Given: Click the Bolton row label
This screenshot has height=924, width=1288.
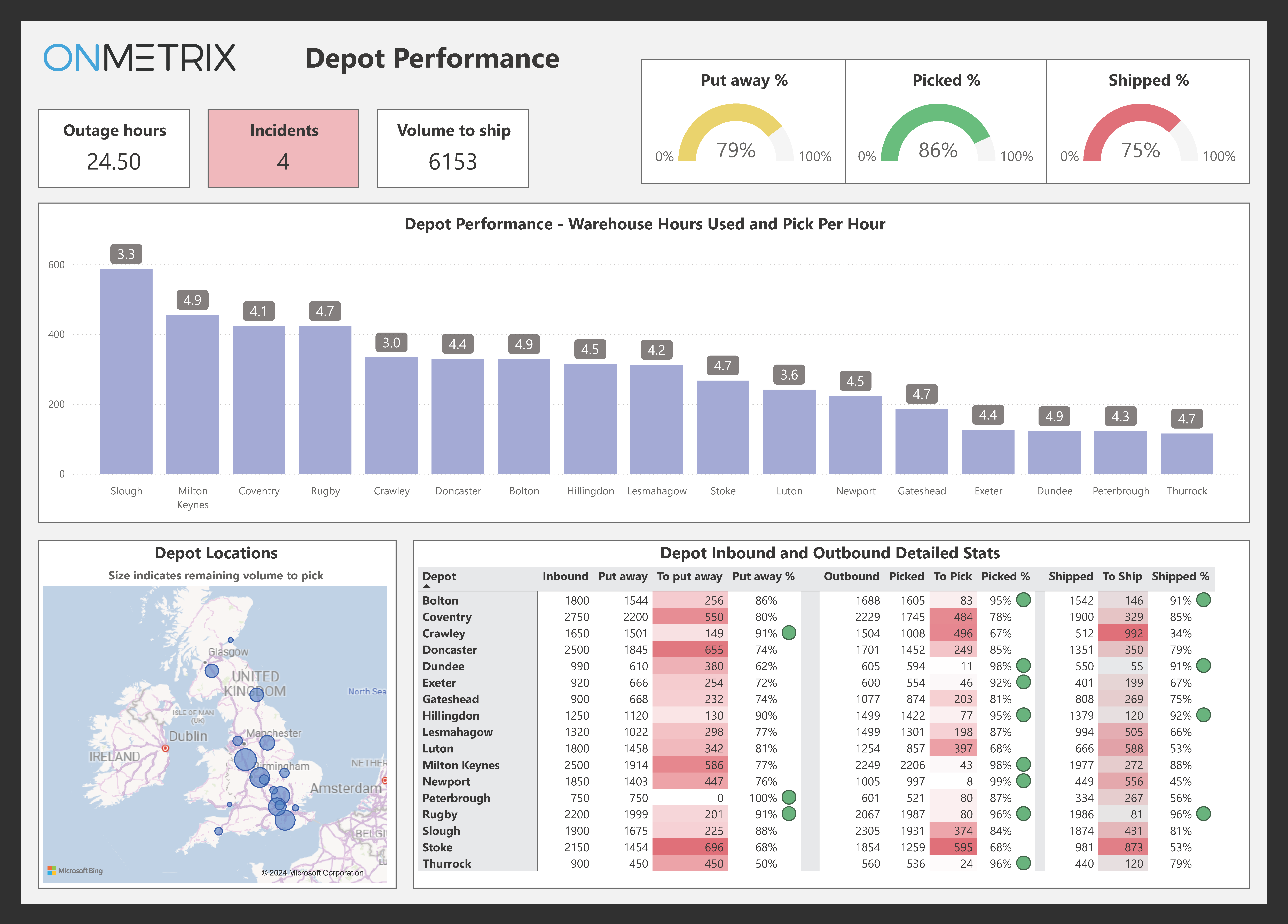Looking at the screenshot, I should point(440,600).
